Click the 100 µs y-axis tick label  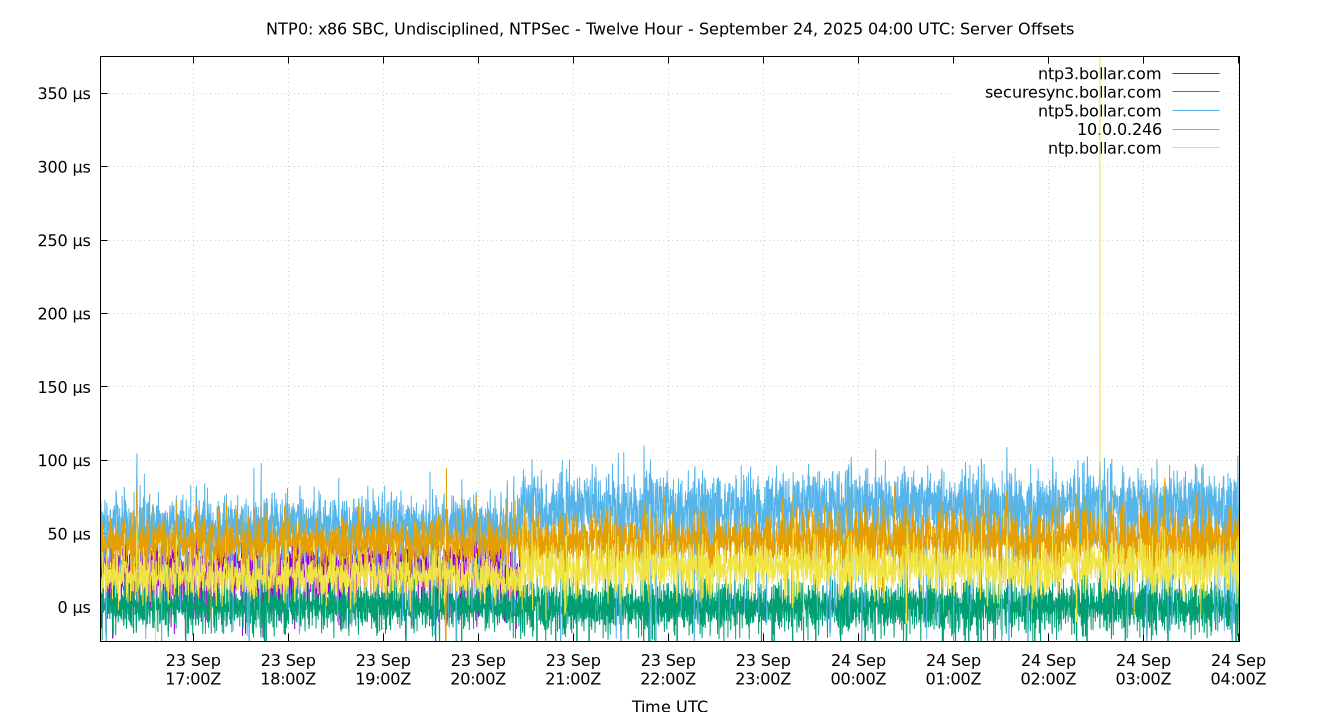tap(65, 461)
